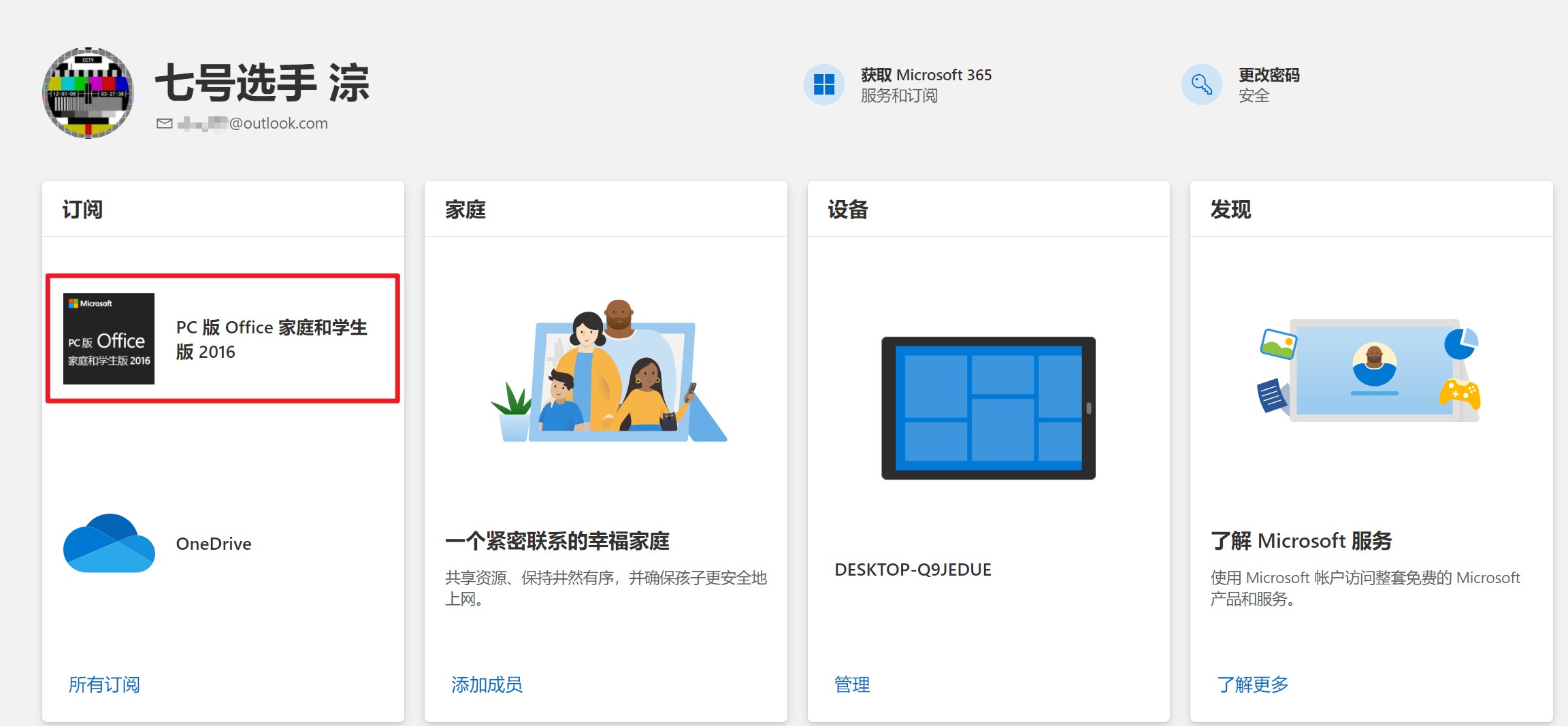1568x726 pixels.
Task: Click the 获取 Microsoft 365 label
Action: (x=924, y=75)
